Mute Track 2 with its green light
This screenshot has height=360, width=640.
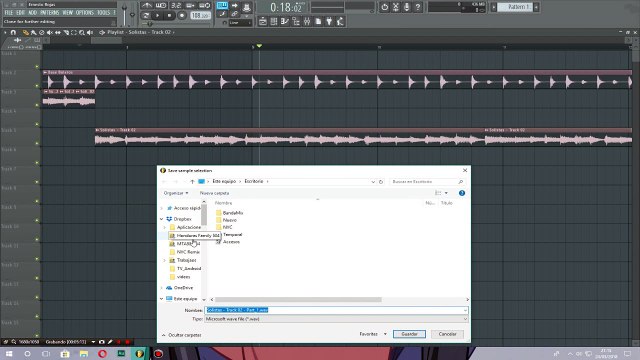(x=37, y=86)
